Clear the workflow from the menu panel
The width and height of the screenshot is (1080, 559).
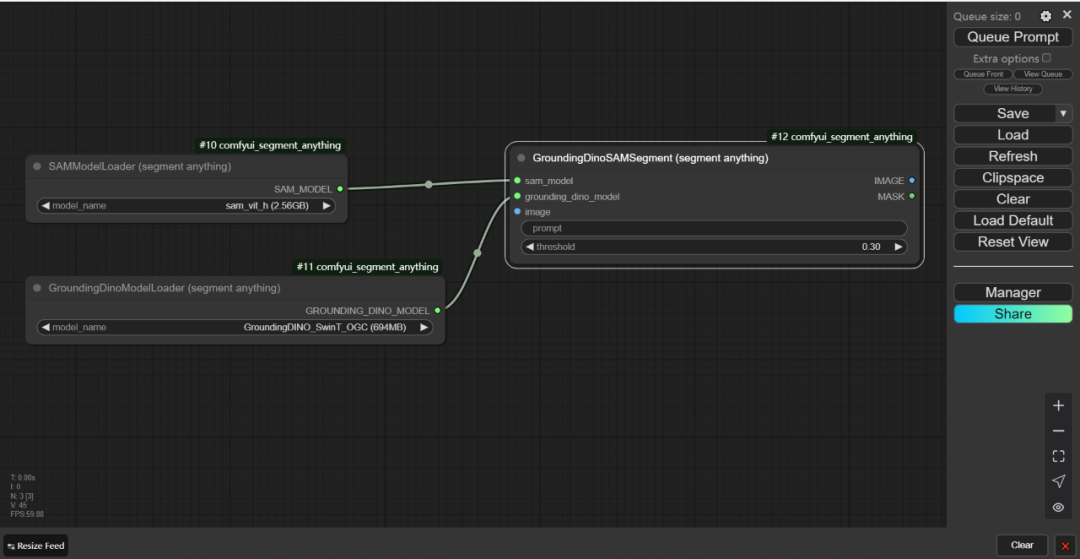(1012, 199)
